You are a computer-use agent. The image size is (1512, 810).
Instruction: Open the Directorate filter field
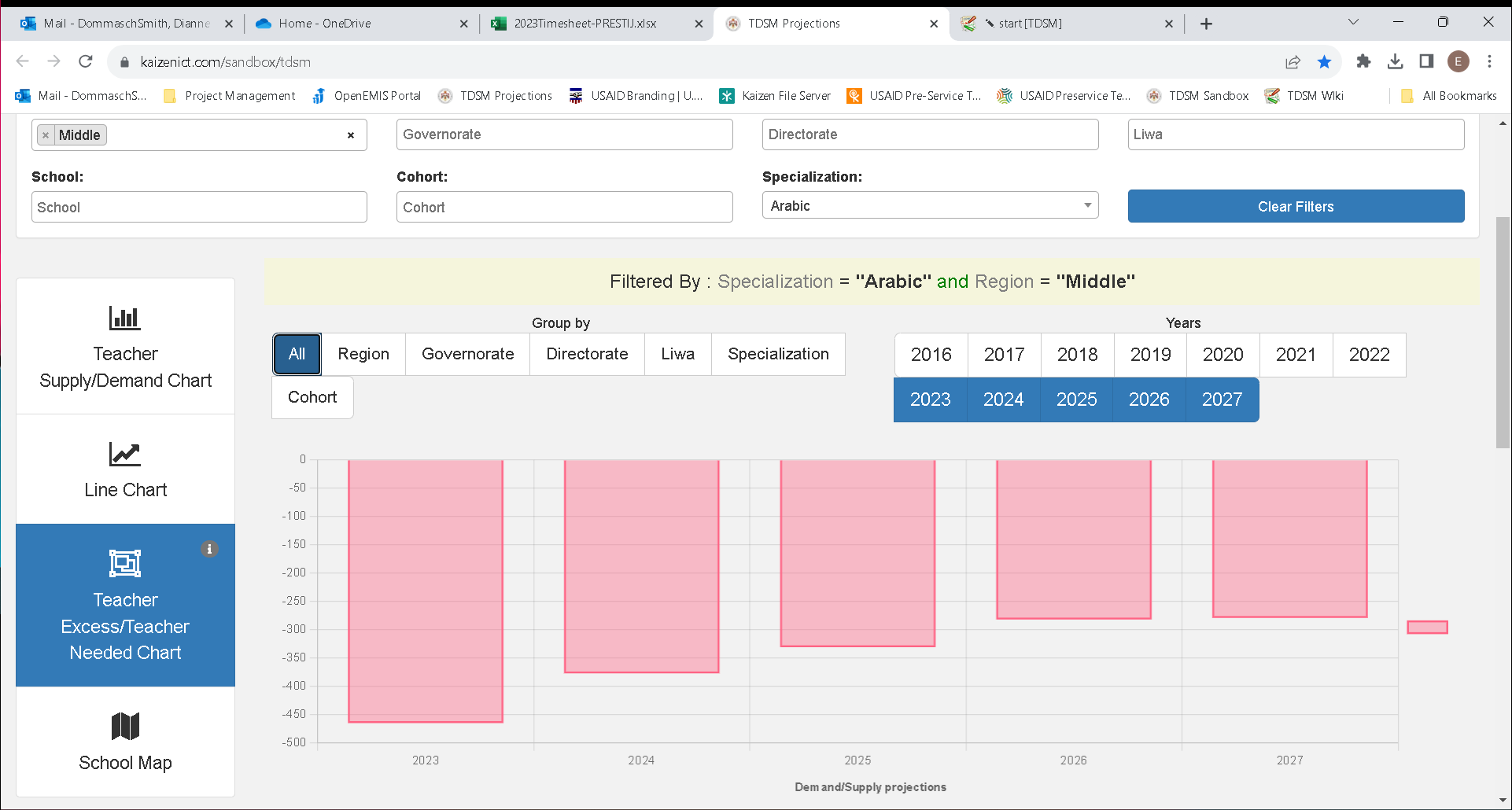pos(931,134)
